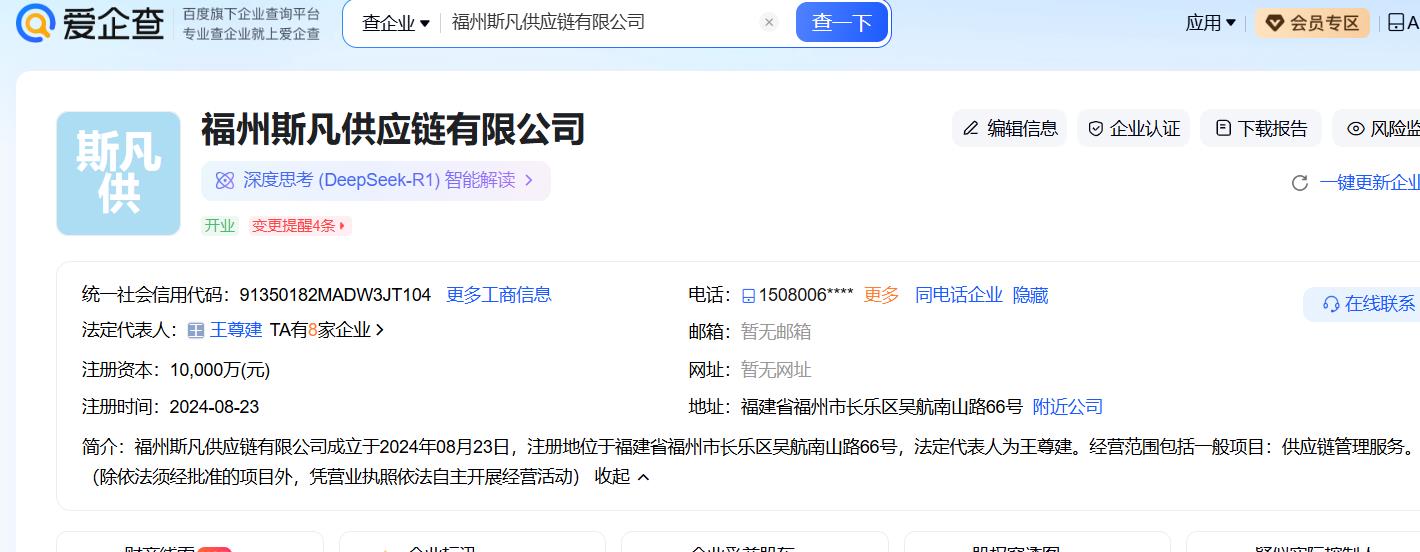Clear the search box with the X icon

[x=768, y=22]
